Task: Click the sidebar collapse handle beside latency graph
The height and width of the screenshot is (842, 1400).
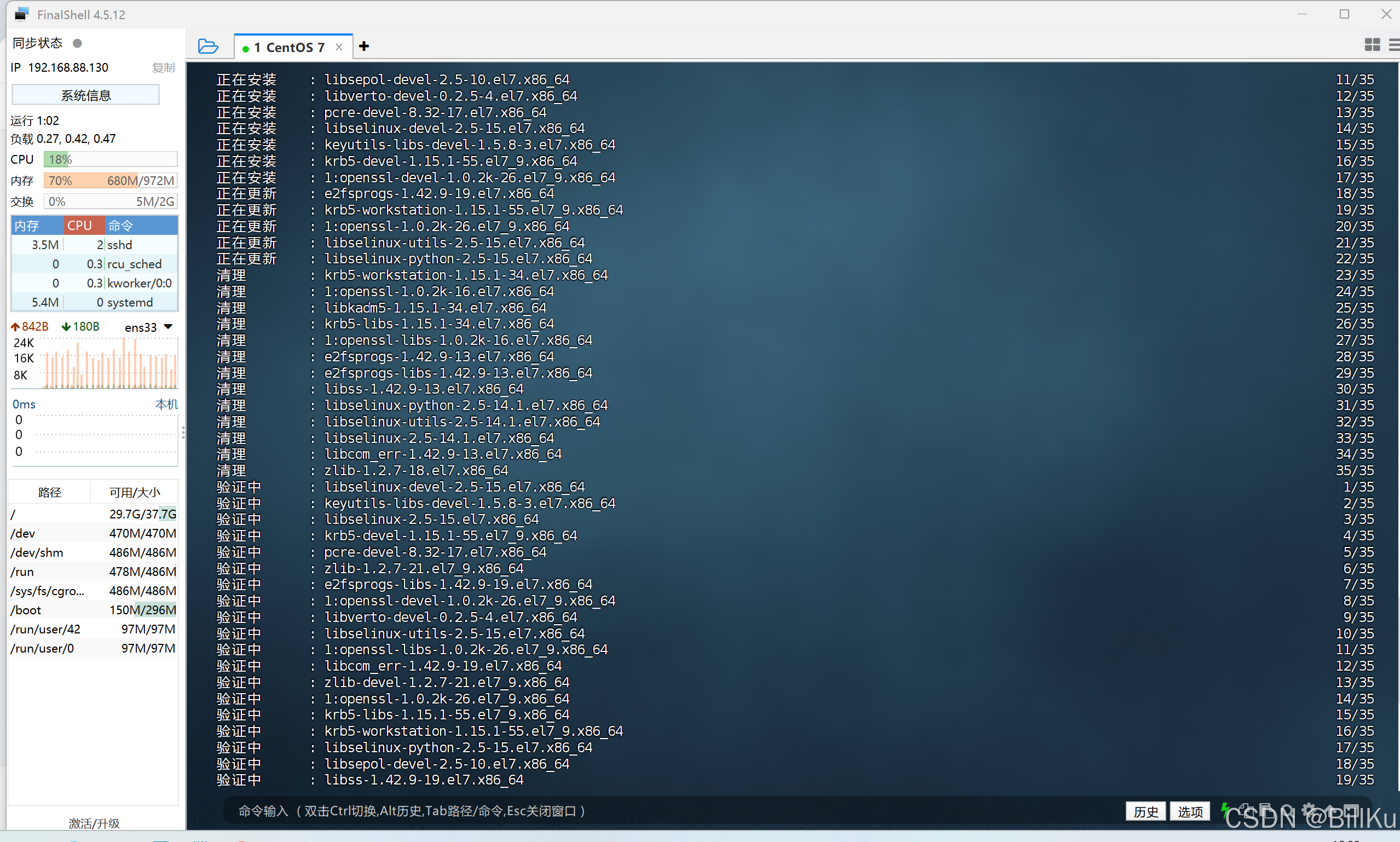Action: tap(183, 433)
